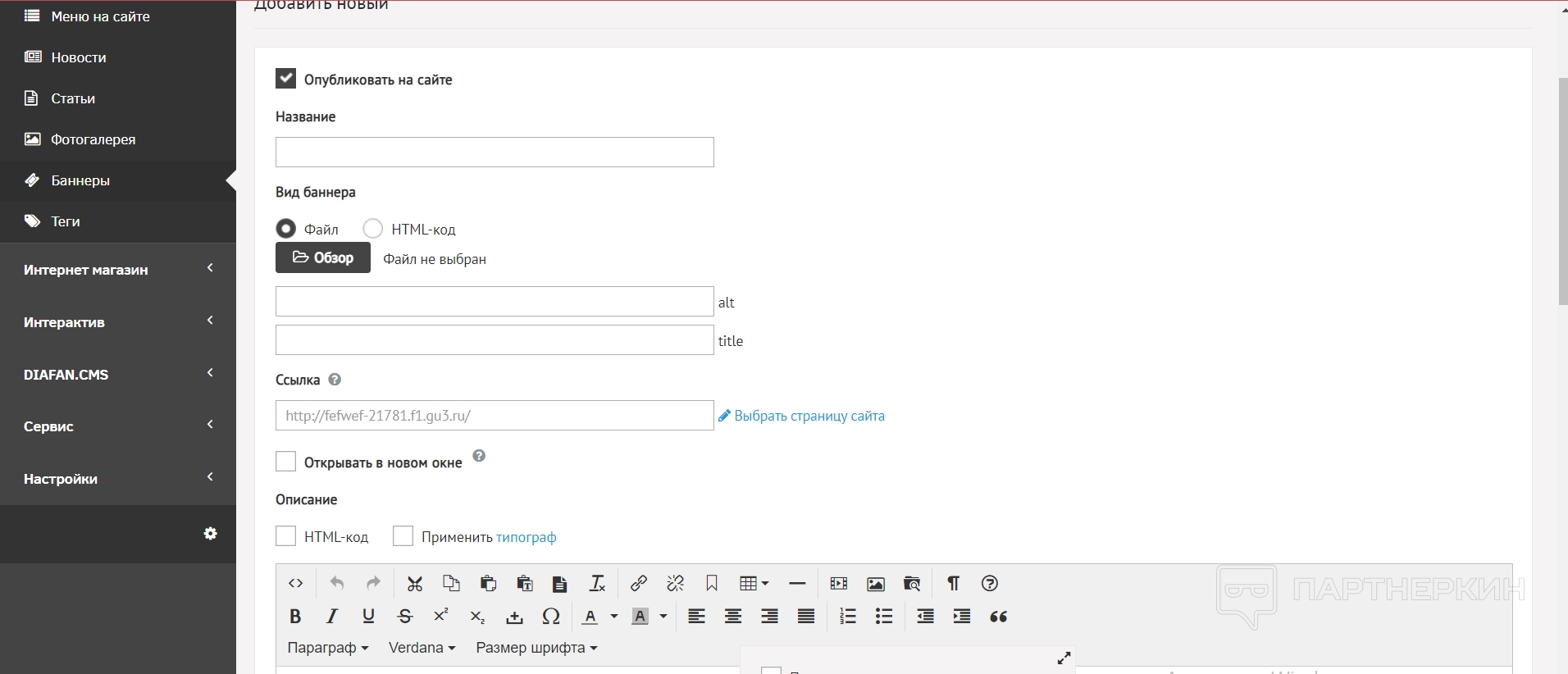Click 'Выбрать страницу сайта' link
The height and width of the screenshot is (674, 1568).
click(809, 416)
